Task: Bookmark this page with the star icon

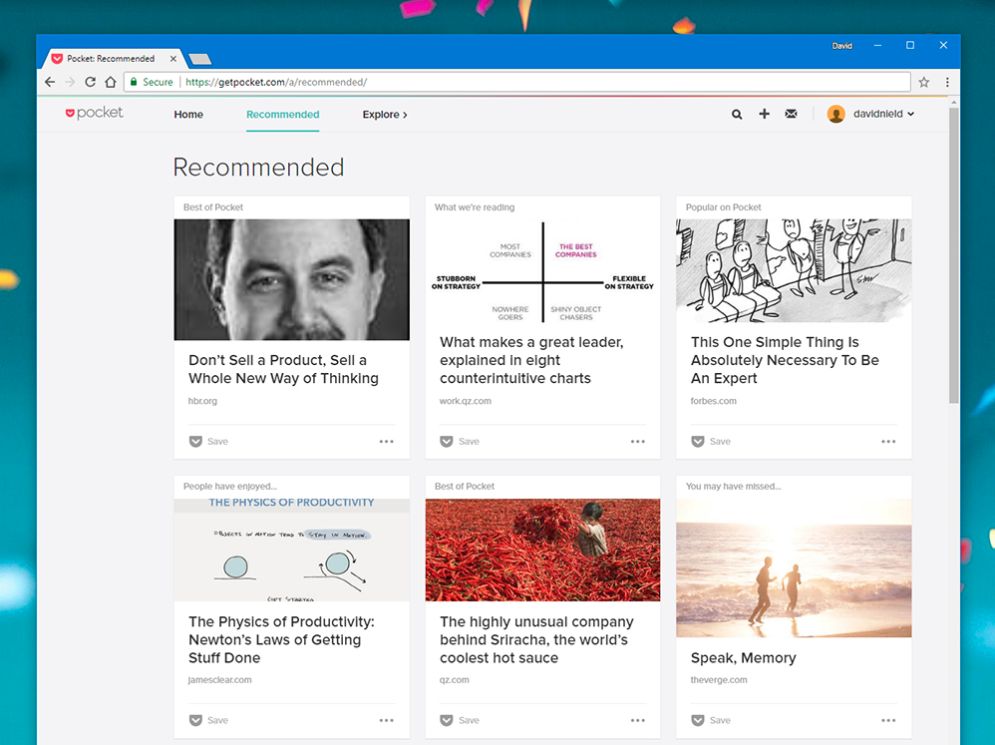Action: (x=924, y=82)
